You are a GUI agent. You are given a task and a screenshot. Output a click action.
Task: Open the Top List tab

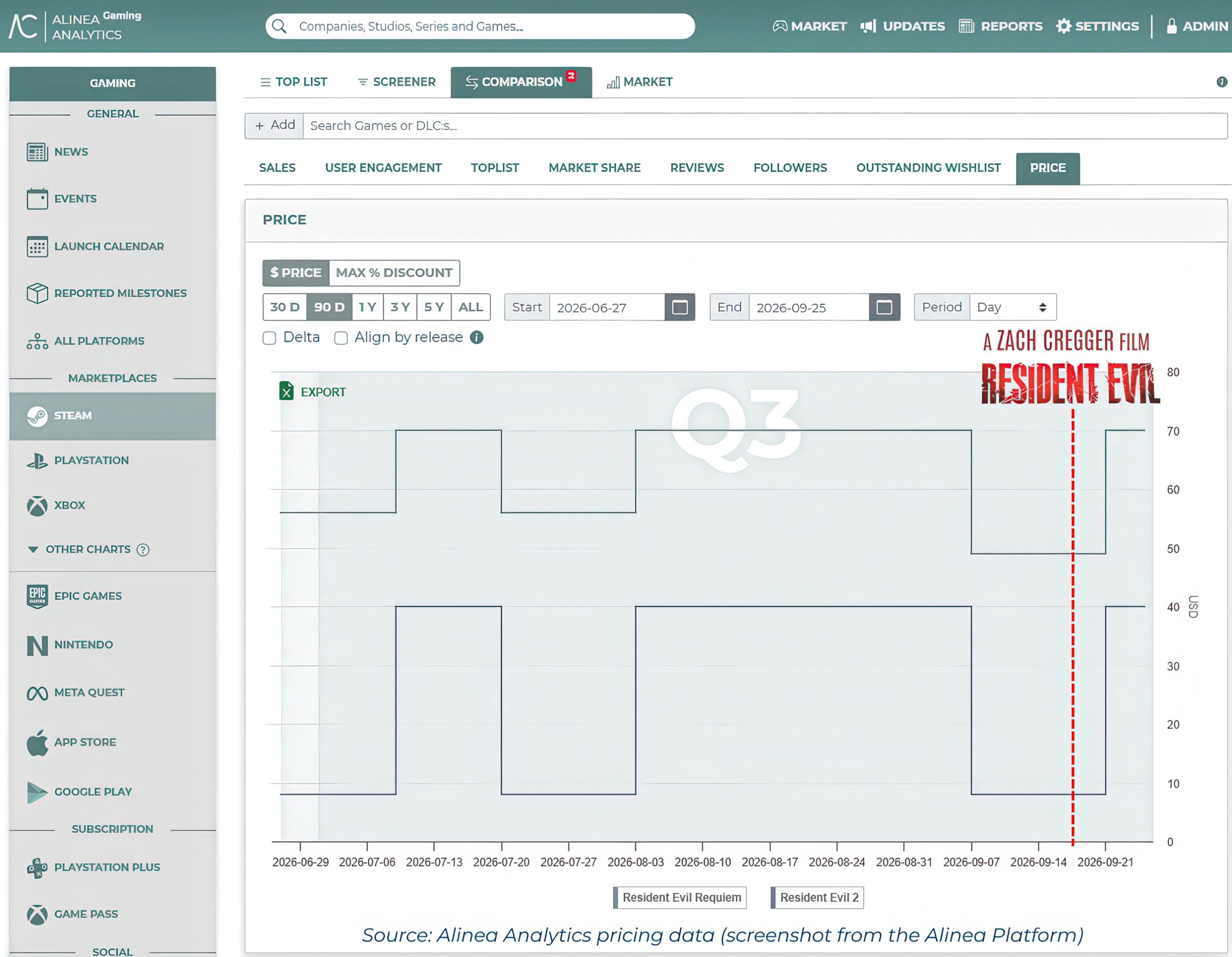pos(294,82)
